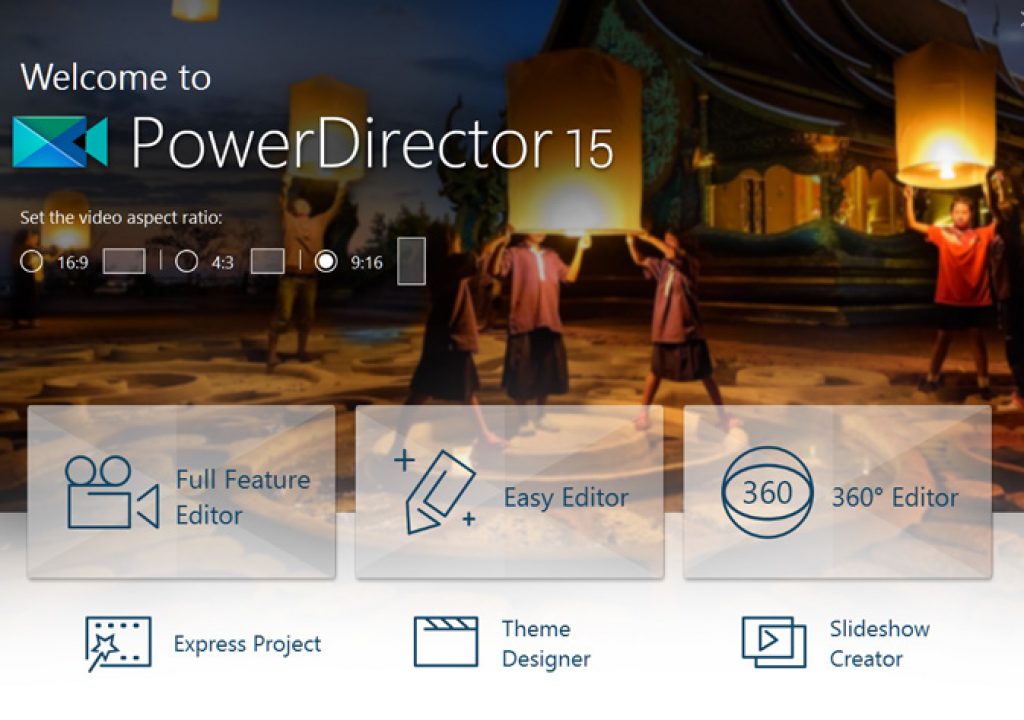The width and height of the screenshot is (1024, 720).
Task: Click the magic wand filmstrip Express Project icon
Action: coord(118,644)
